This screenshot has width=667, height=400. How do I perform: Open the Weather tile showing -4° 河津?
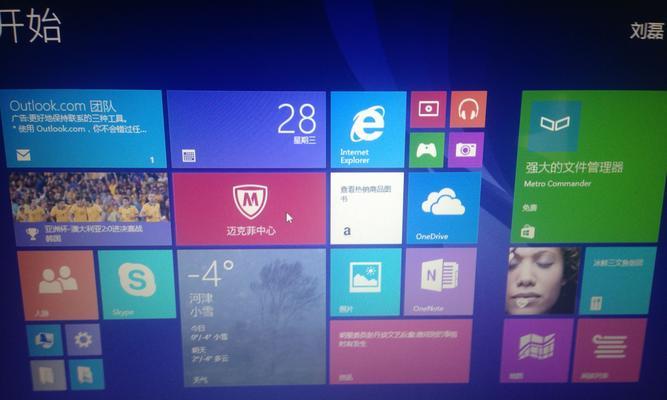[x=254, y=317]
